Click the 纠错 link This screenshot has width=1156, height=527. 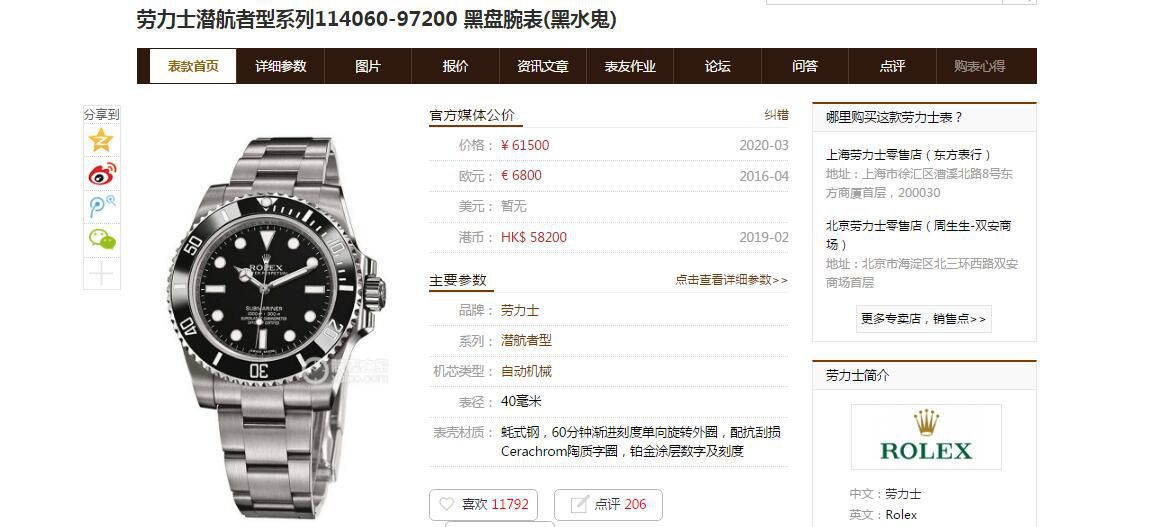point(776,115)
